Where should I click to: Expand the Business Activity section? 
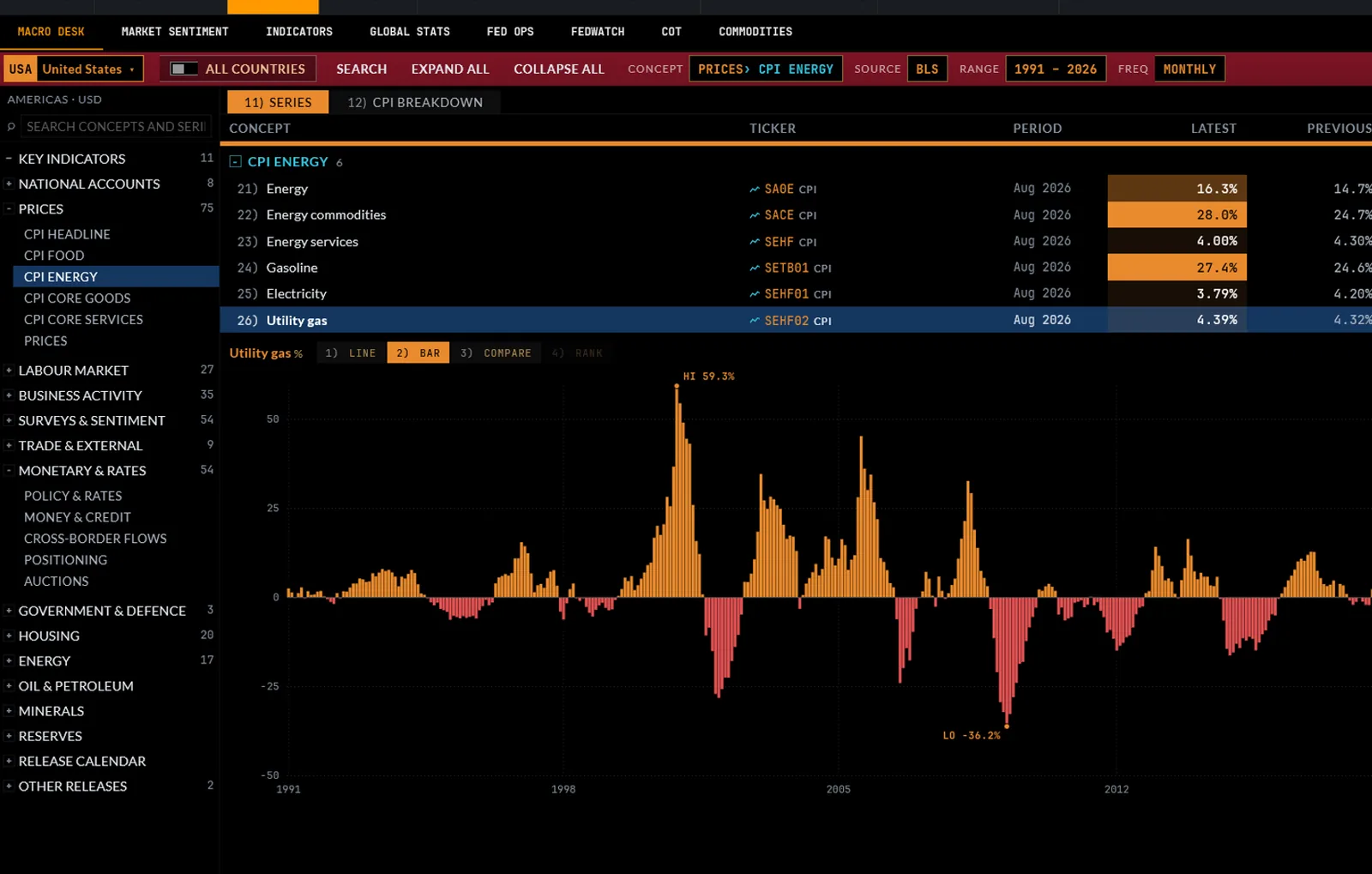coord(9,395)
